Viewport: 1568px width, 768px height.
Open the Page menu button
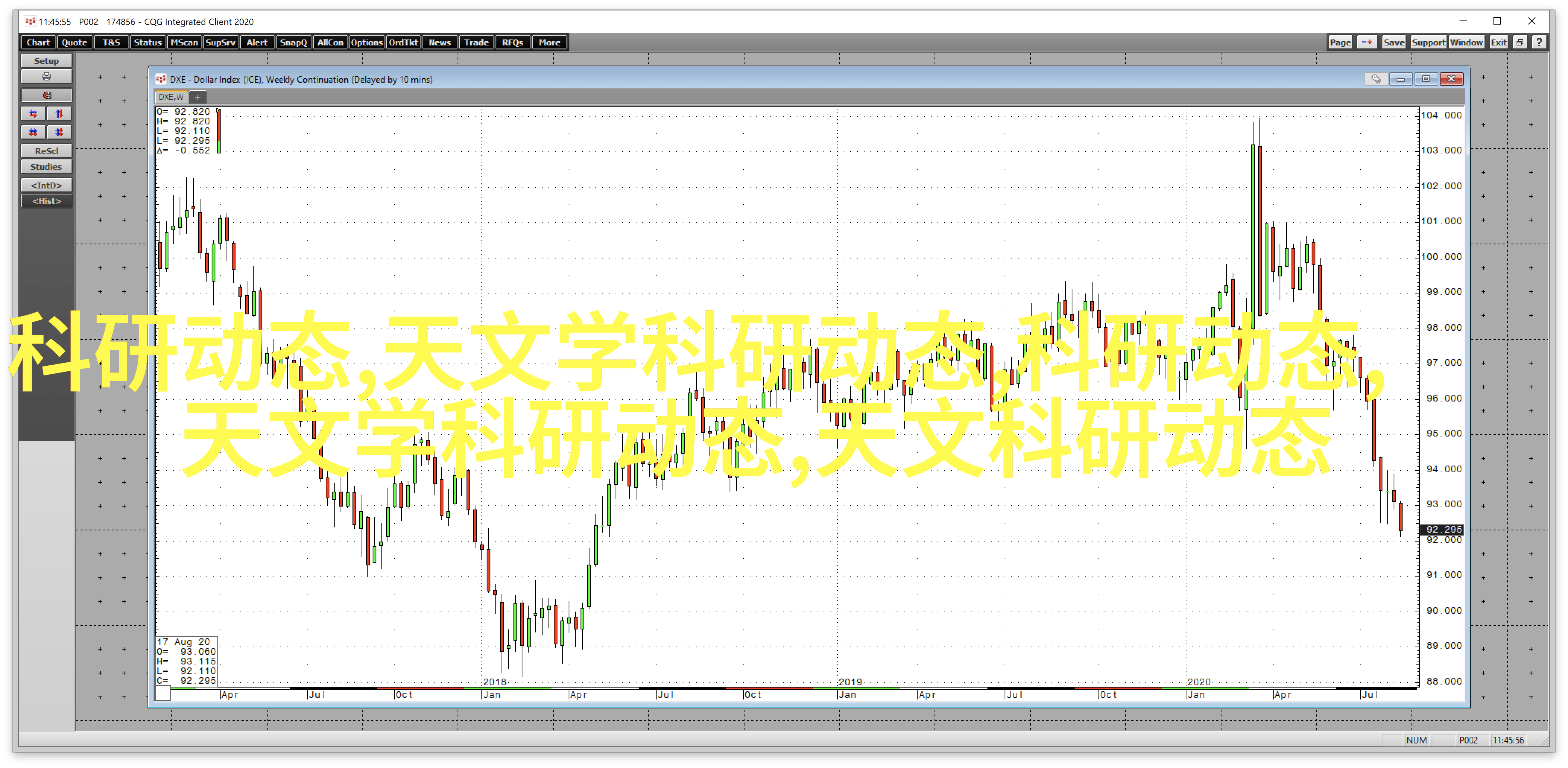(1340, 42)
